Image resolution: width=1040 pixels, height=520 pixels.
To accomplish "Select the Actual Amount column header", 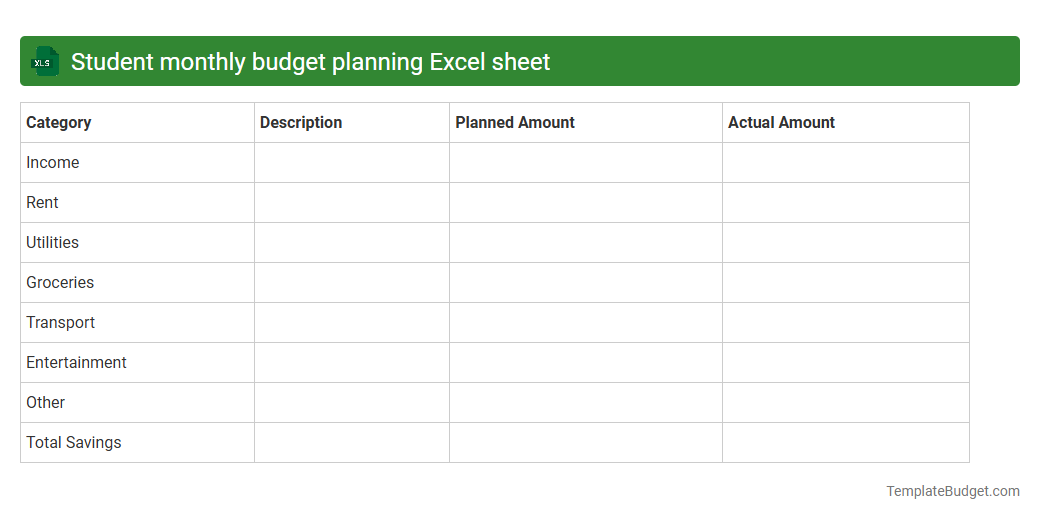I will tap(846, 123).
